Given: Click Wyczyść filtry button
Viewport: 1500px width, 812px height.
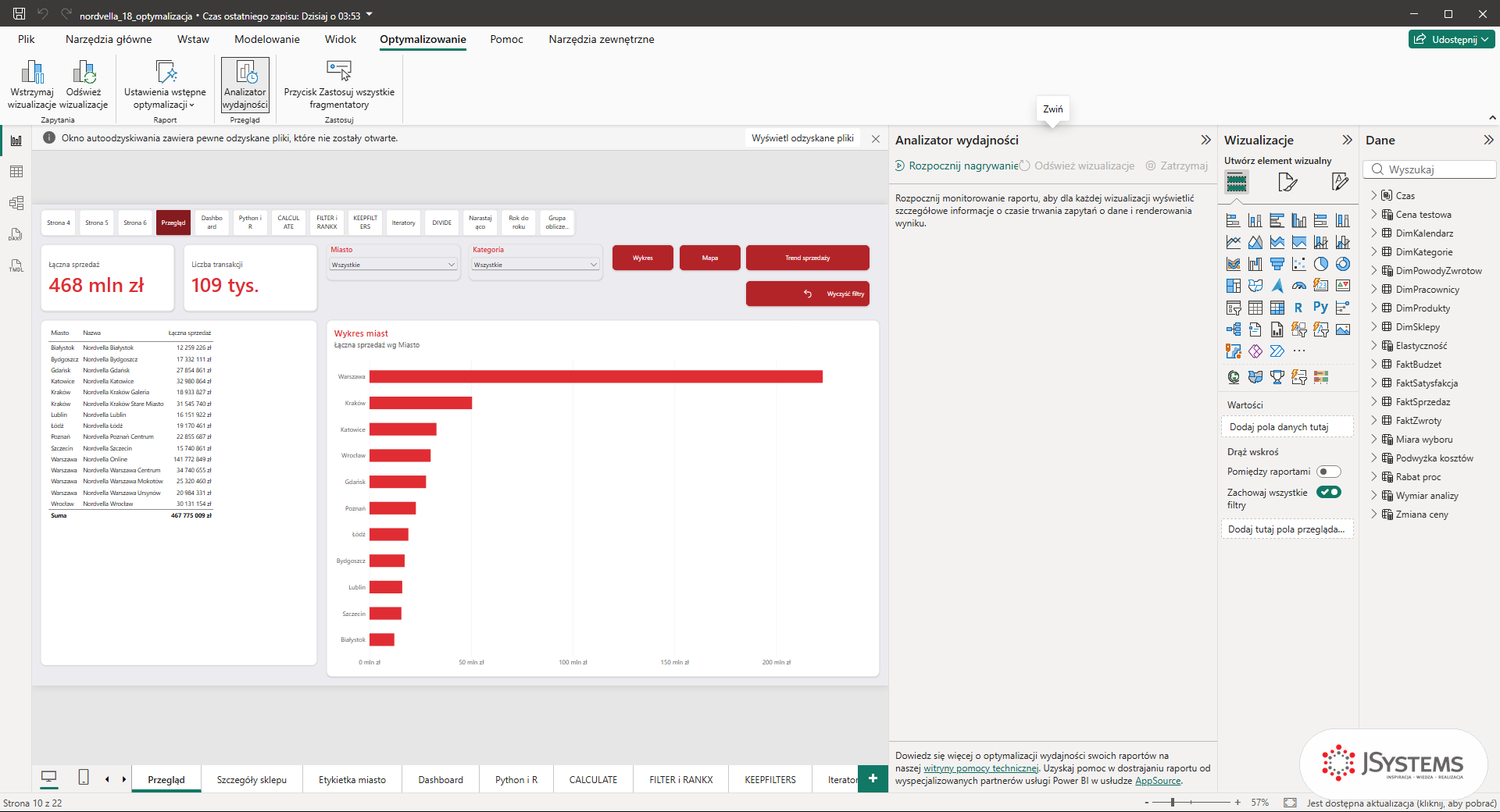Looking at the screenshot, I should click(x=808, y=294).
